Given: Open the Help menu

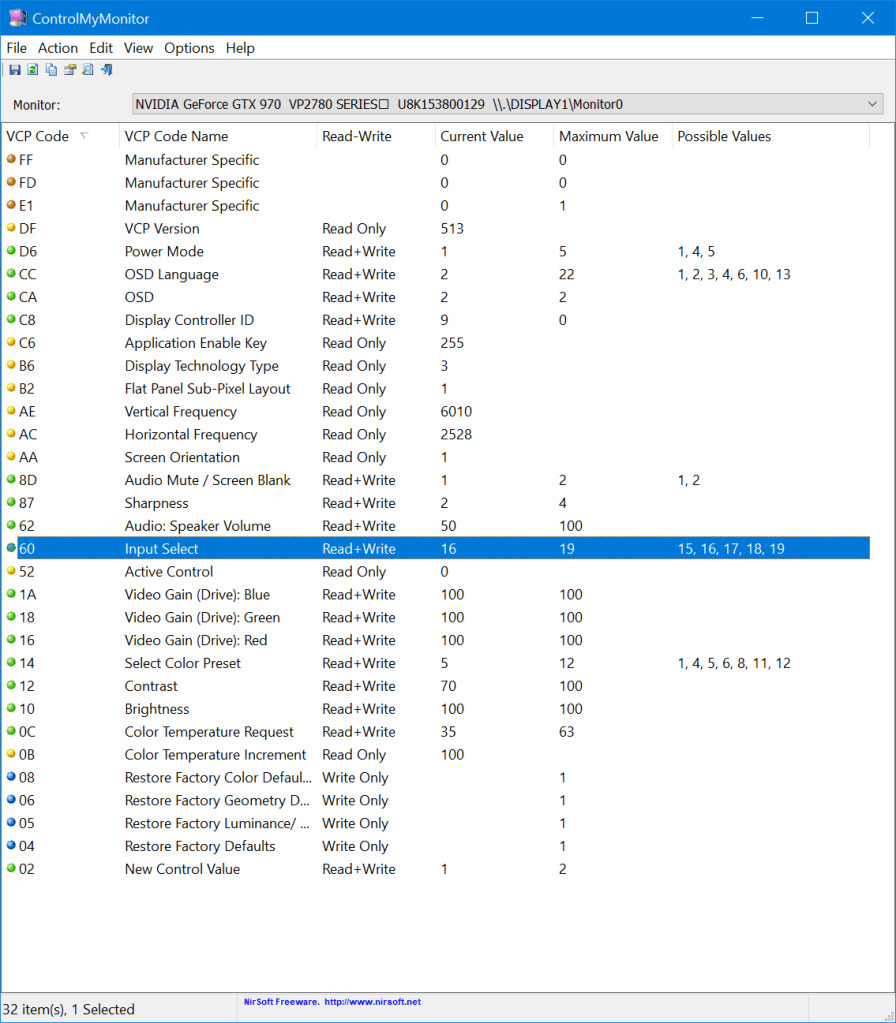Looking at the screenshot, I should coord(239,47).
